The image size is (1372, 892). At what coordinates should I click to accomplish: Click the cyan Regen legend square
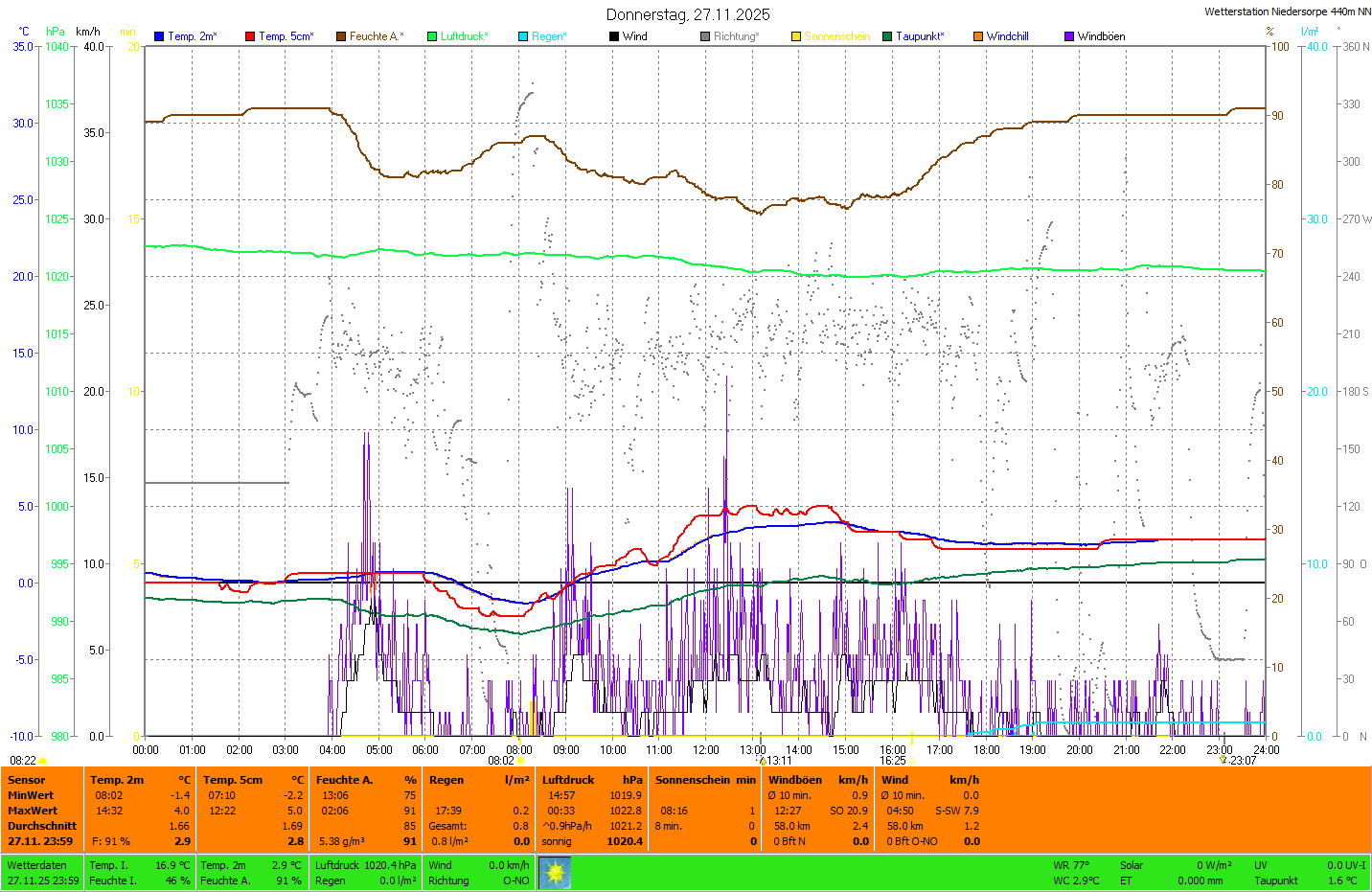click(523, 36)
